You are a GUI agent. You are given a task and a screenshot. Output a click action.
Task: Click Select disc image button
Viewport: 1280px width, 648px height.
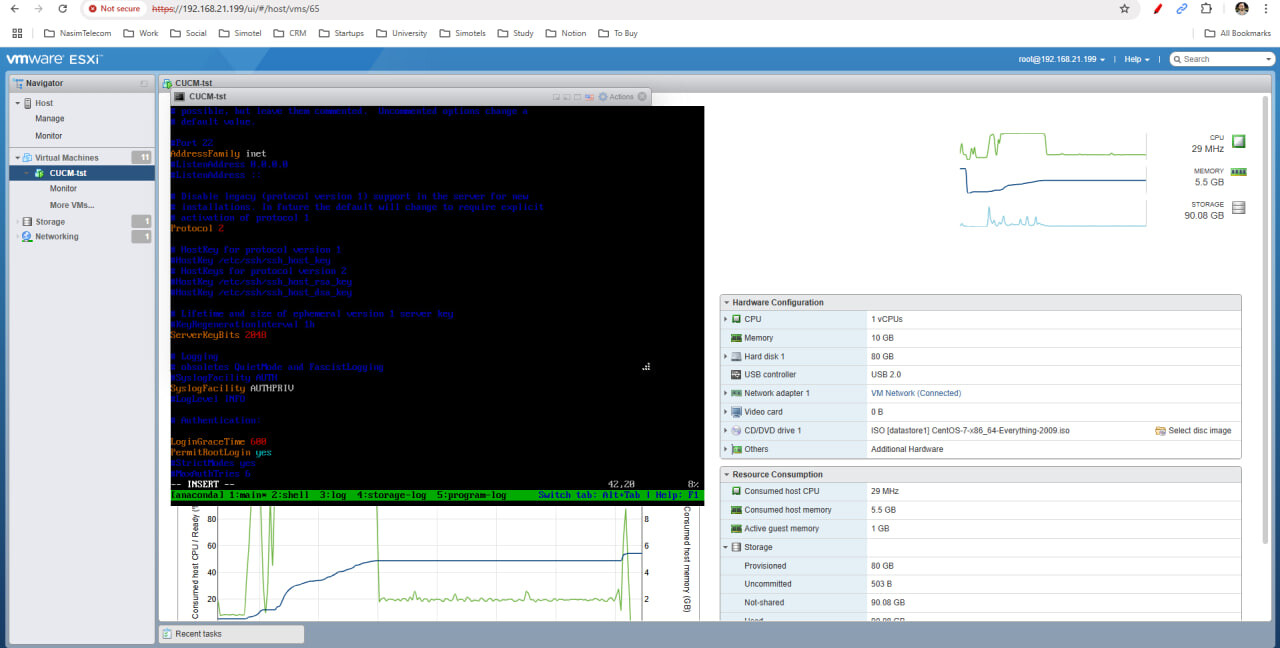[x=1193, y=431]
